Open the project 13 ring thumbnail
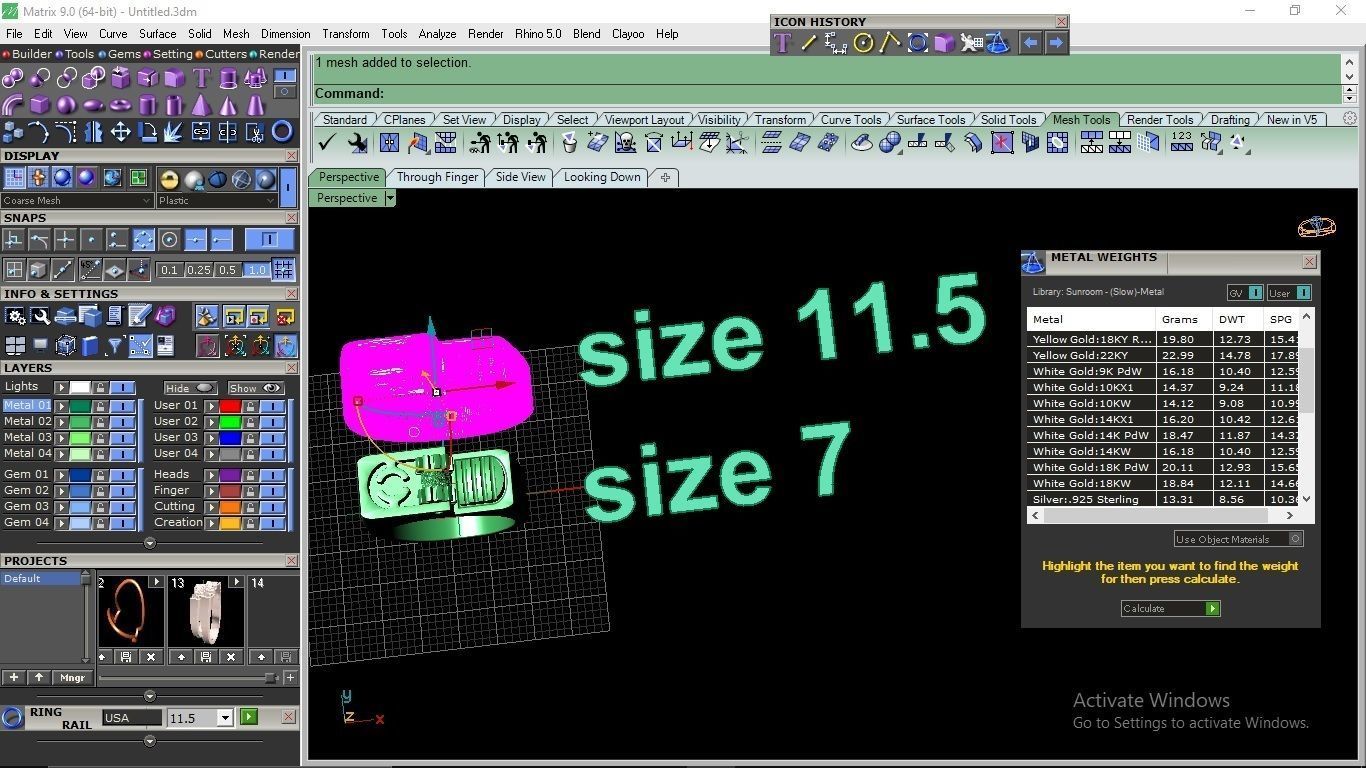Viewport: 1366px width, 768px height. (206, 612)
